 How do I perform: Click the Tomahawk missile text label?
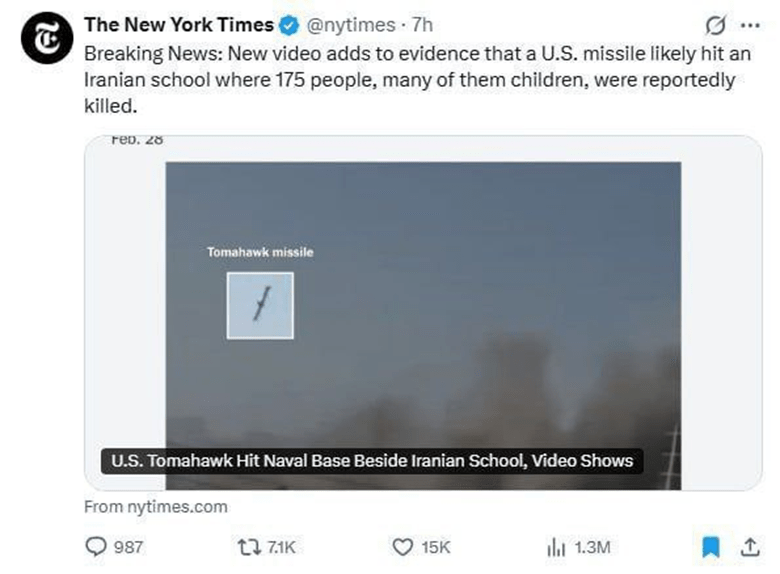pyautogui.click(x=260, y=252)
